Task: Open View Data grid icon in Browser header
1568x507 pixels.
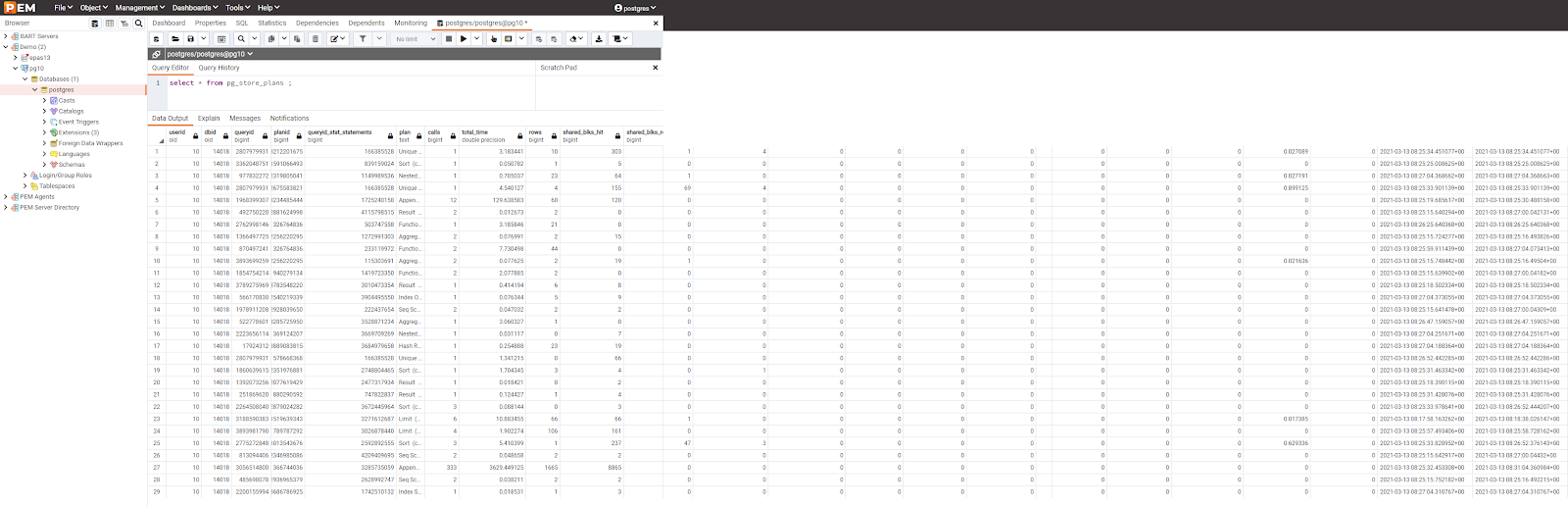Action: point(109,23)
